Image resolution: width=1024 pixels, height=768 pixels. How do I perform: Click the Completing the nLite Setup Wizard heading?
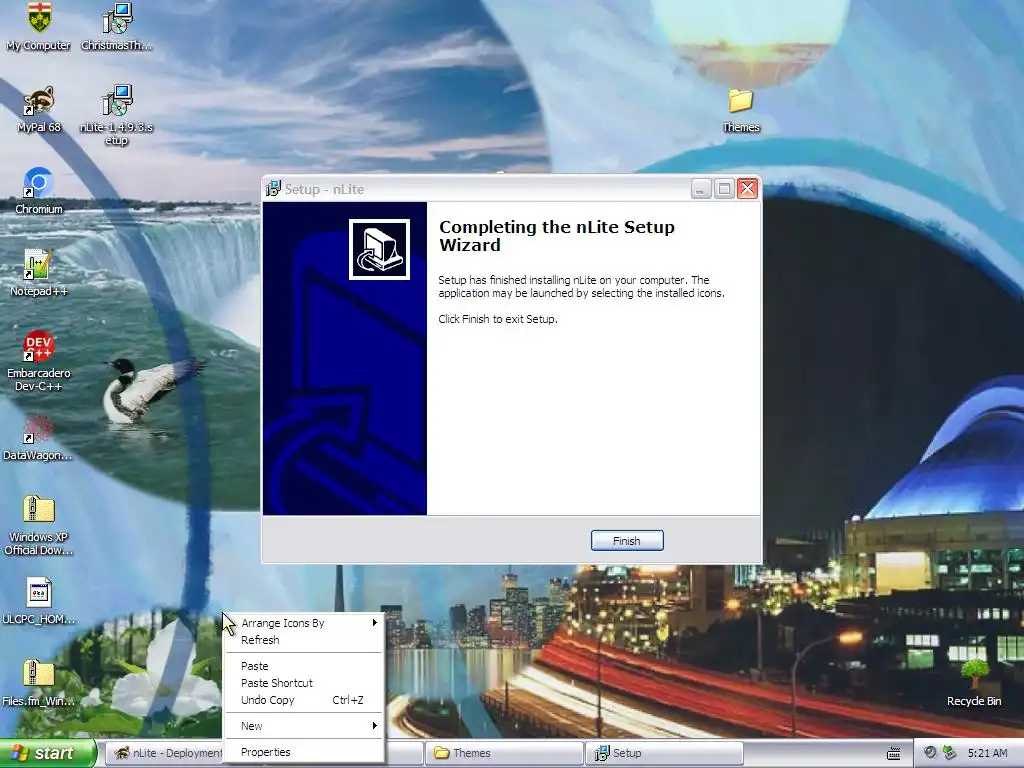556,236
